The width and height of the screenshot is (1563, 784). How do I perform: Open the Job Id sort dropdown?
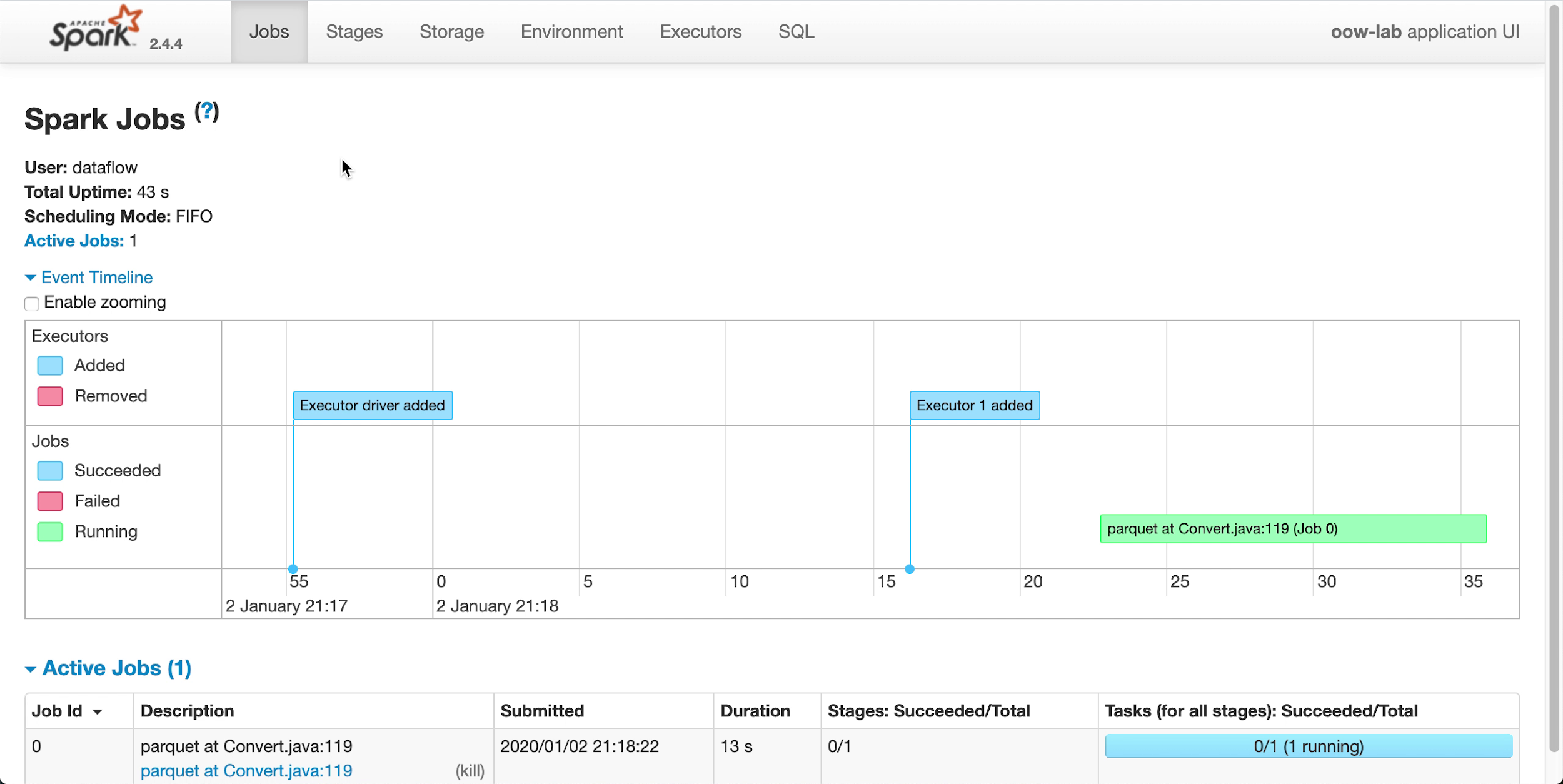pyautogui.click(x=97, y=711)
